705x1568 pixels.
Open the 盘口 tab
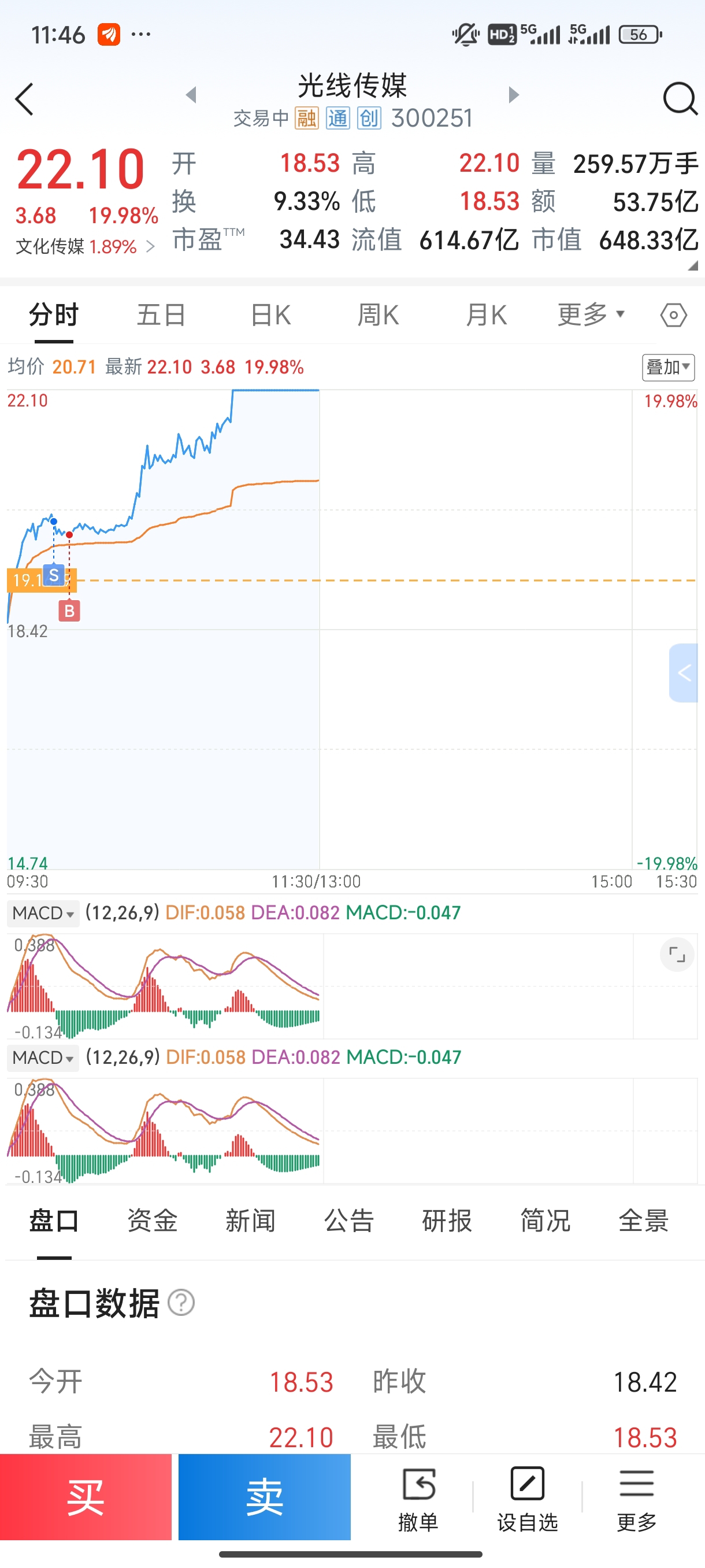(x=54, y=1221)
